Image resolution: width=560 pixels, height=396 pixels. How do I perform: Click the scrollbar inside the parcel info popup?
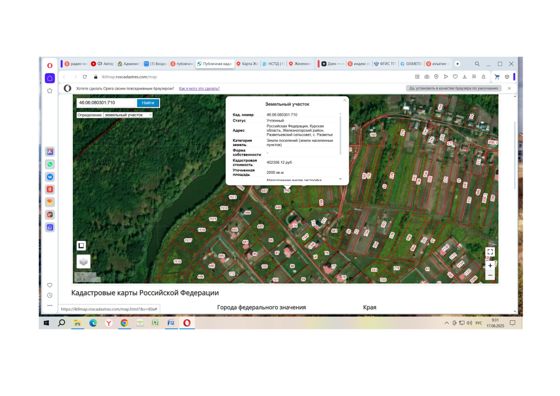click(x=340, y=135)
